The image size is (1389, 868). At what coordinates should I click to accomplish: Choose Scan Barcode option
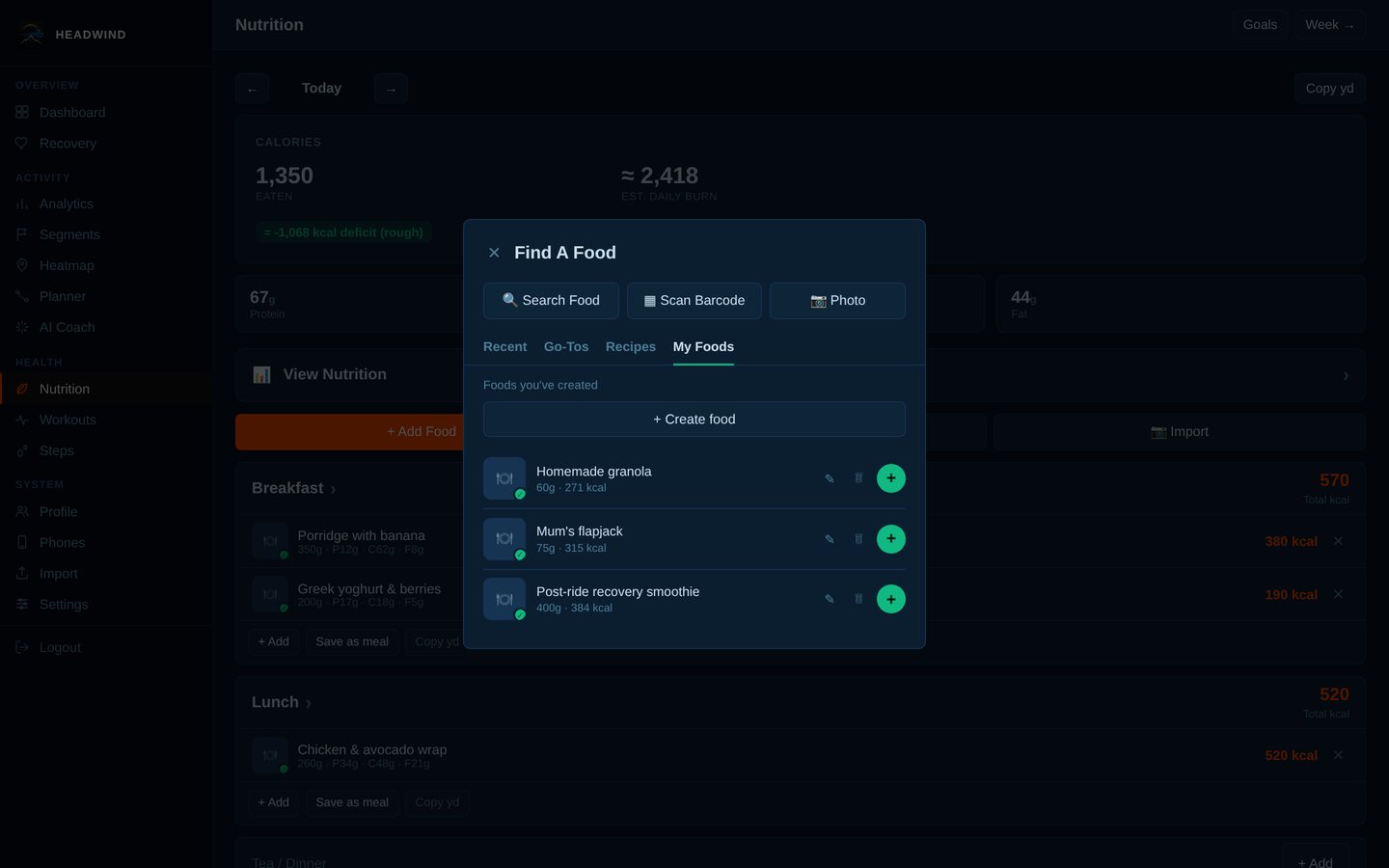point(694,301)
